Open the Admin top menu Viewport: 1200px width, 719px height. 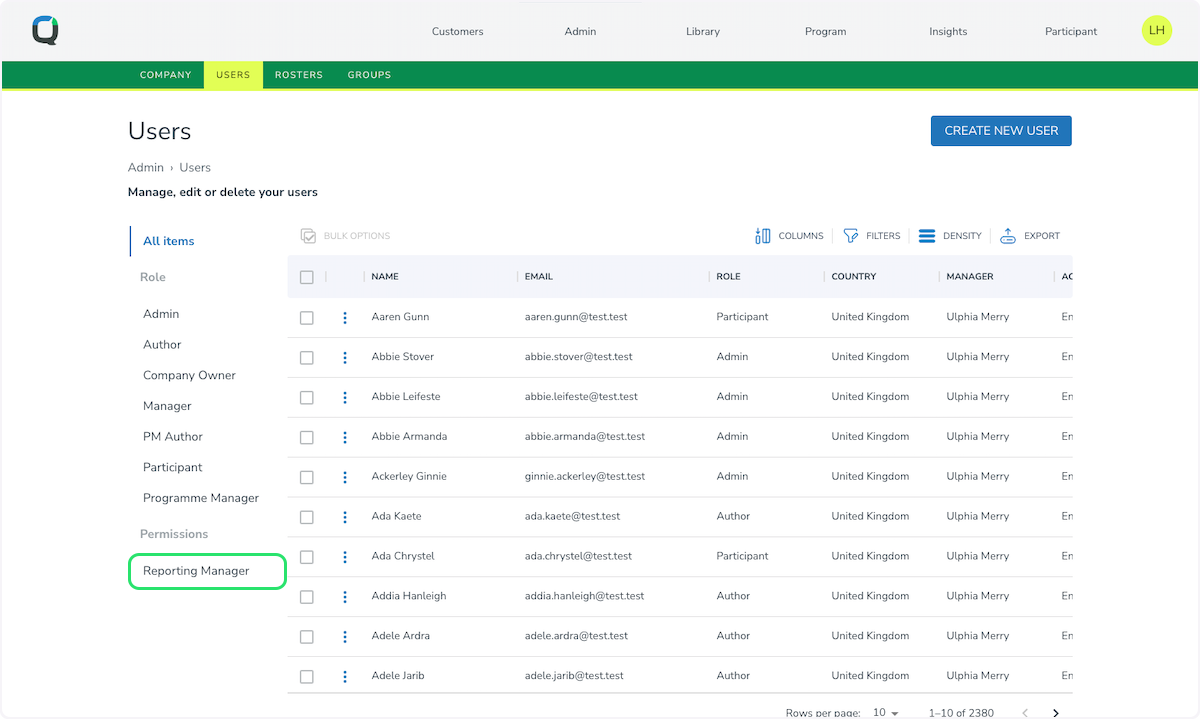coord(580,31)
